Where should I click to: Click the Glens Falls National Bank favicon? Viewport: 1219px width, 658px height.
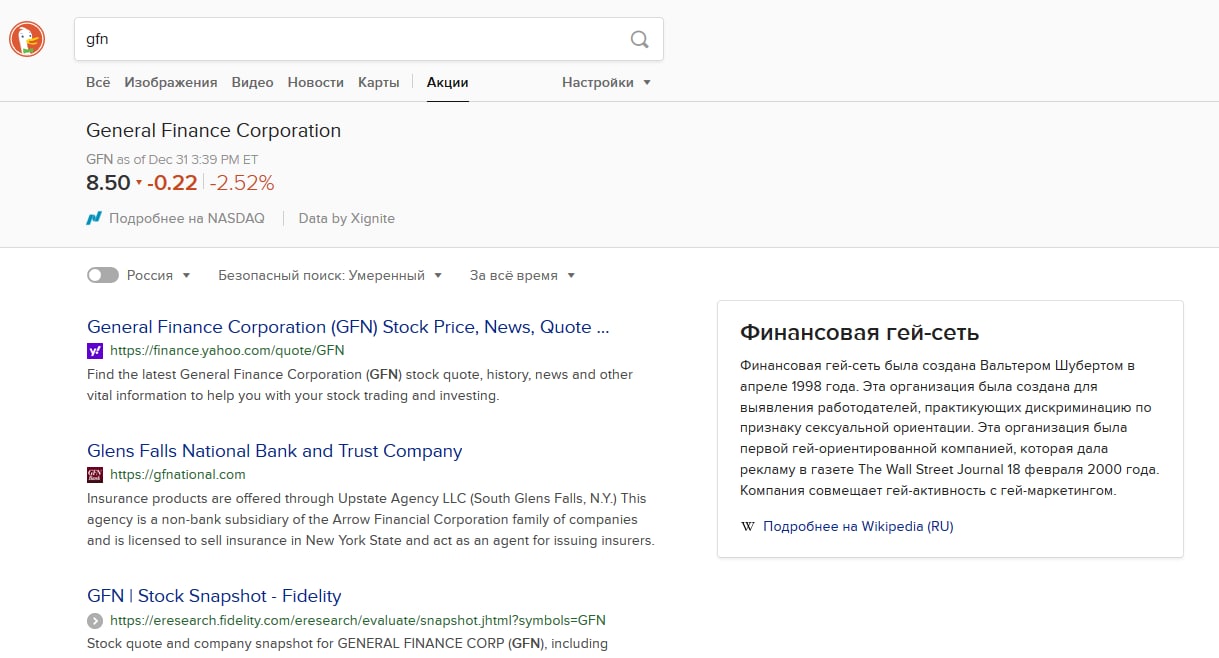click(x=95, y=475)
